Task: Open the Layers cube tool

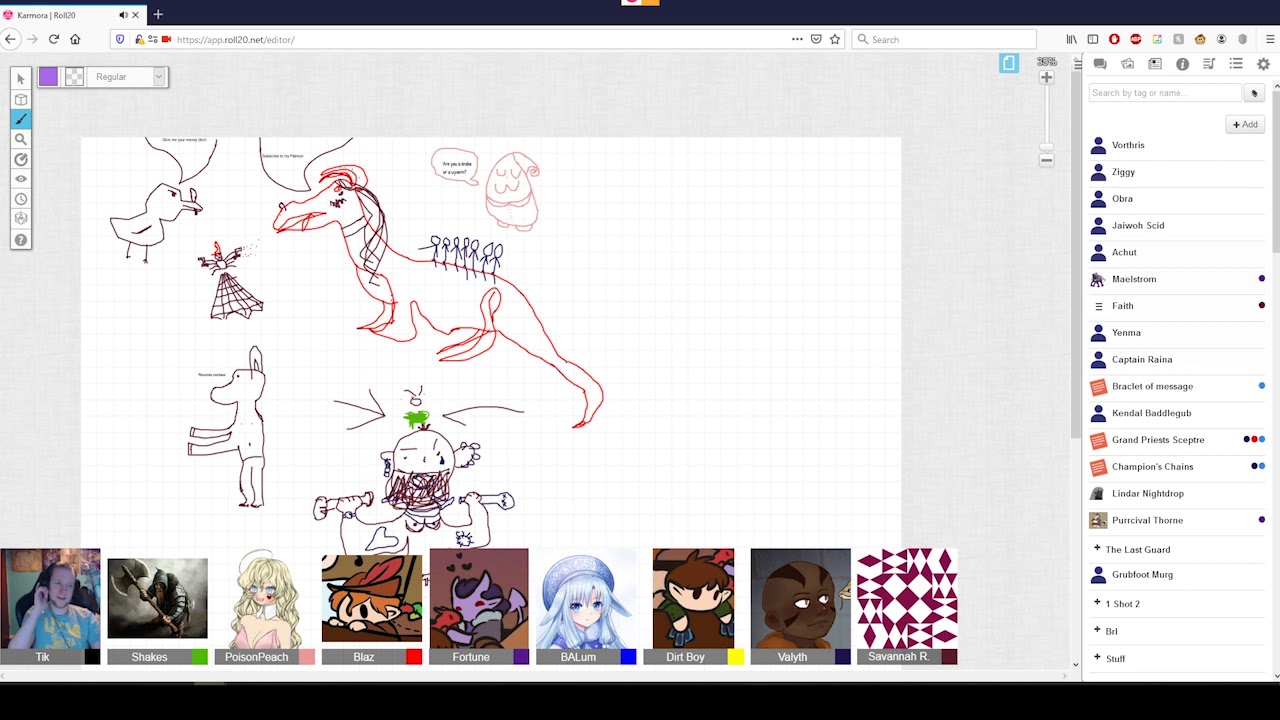Action: pyautogui.click(x=21, y=99)
